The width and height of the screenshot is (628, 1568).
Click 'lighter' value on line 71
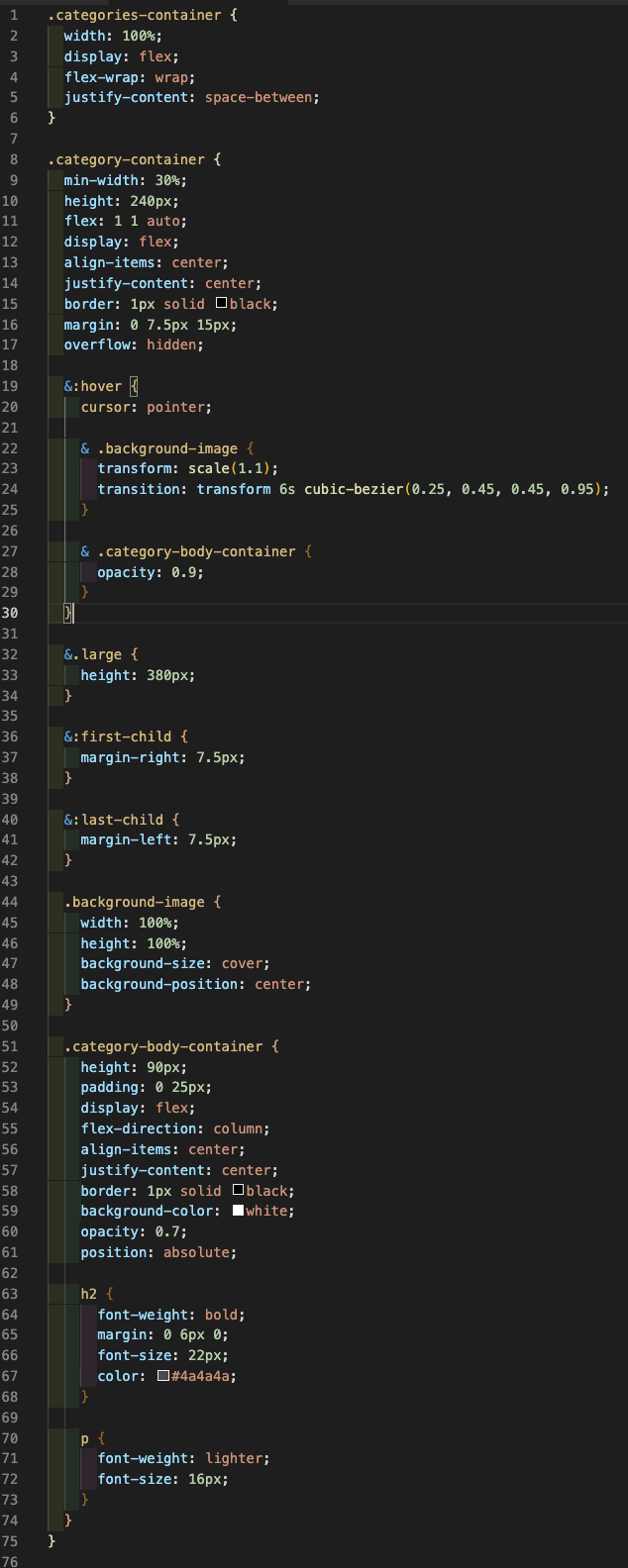click(x=234, y=1458)
